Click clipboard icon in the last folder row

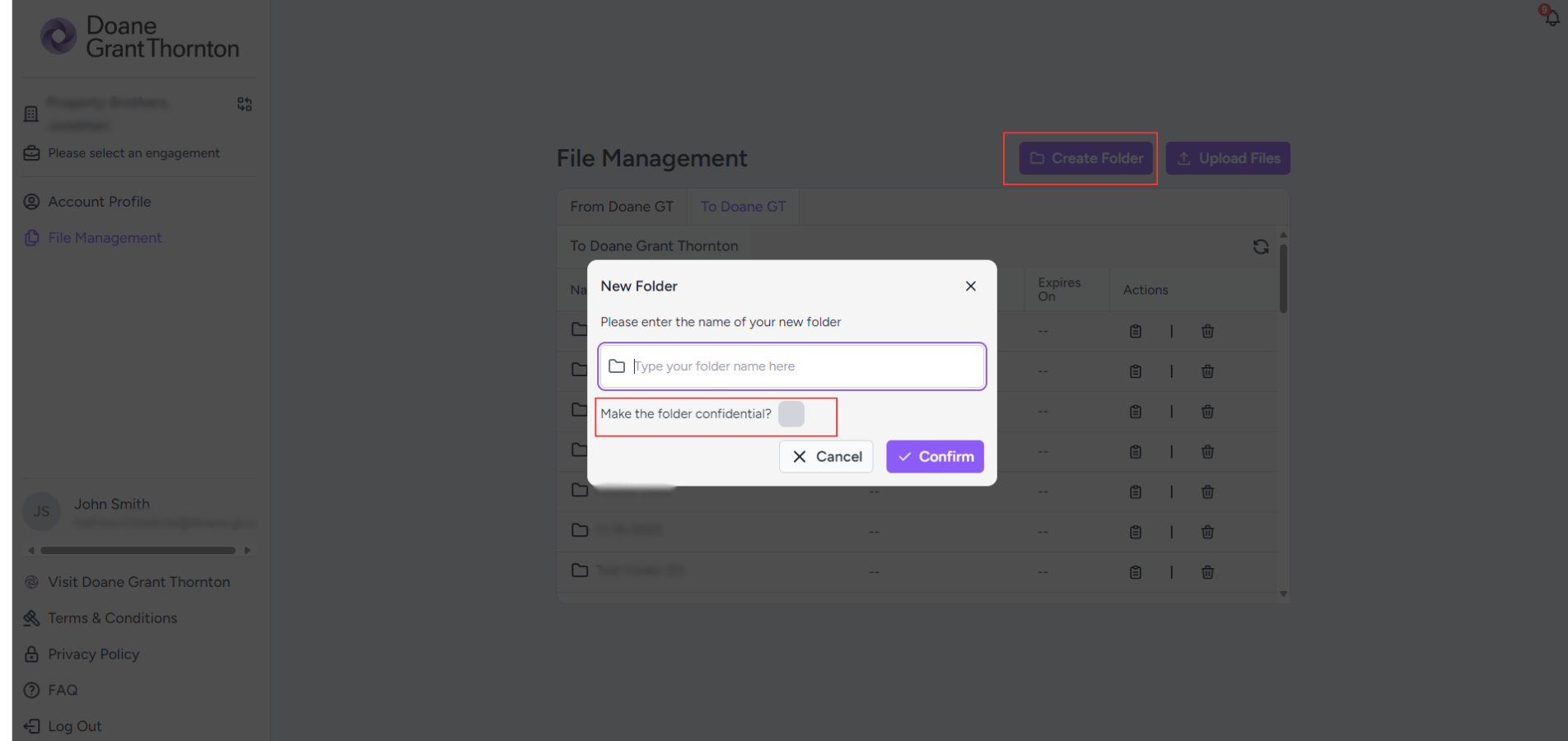[1136, 572]
